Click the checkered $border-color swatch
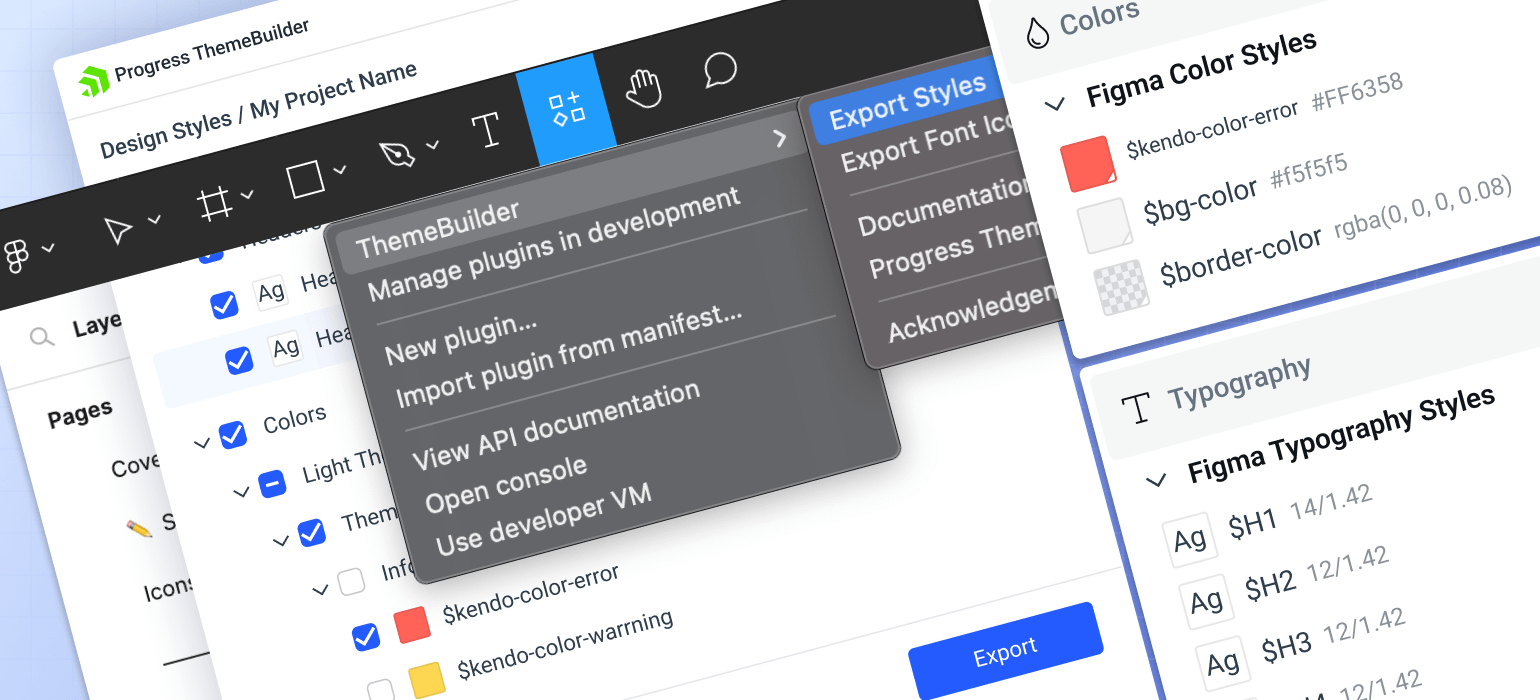This screenshot has height=700, width=1540. point(1121,288)
